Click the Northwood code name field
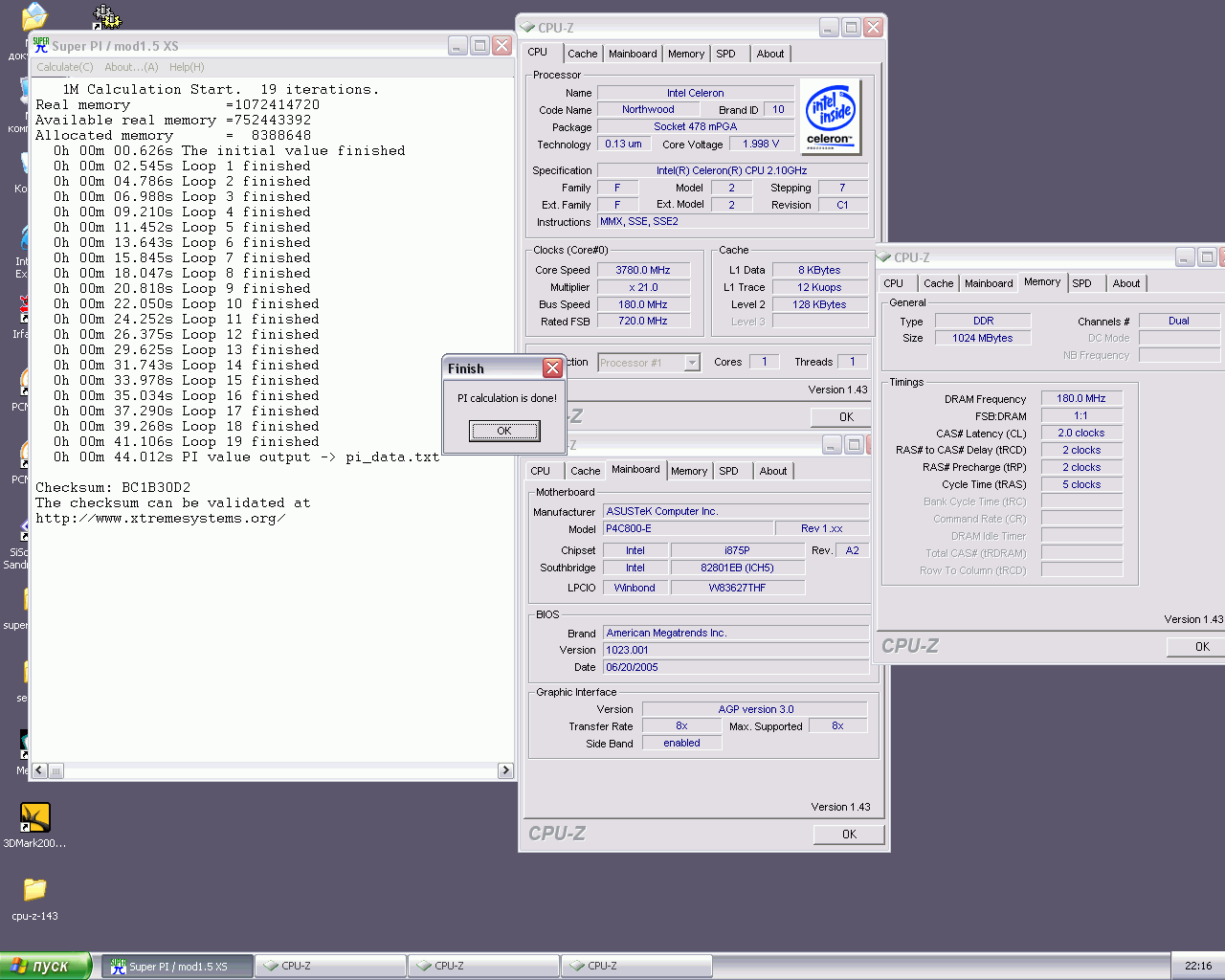 pos(648,110)
